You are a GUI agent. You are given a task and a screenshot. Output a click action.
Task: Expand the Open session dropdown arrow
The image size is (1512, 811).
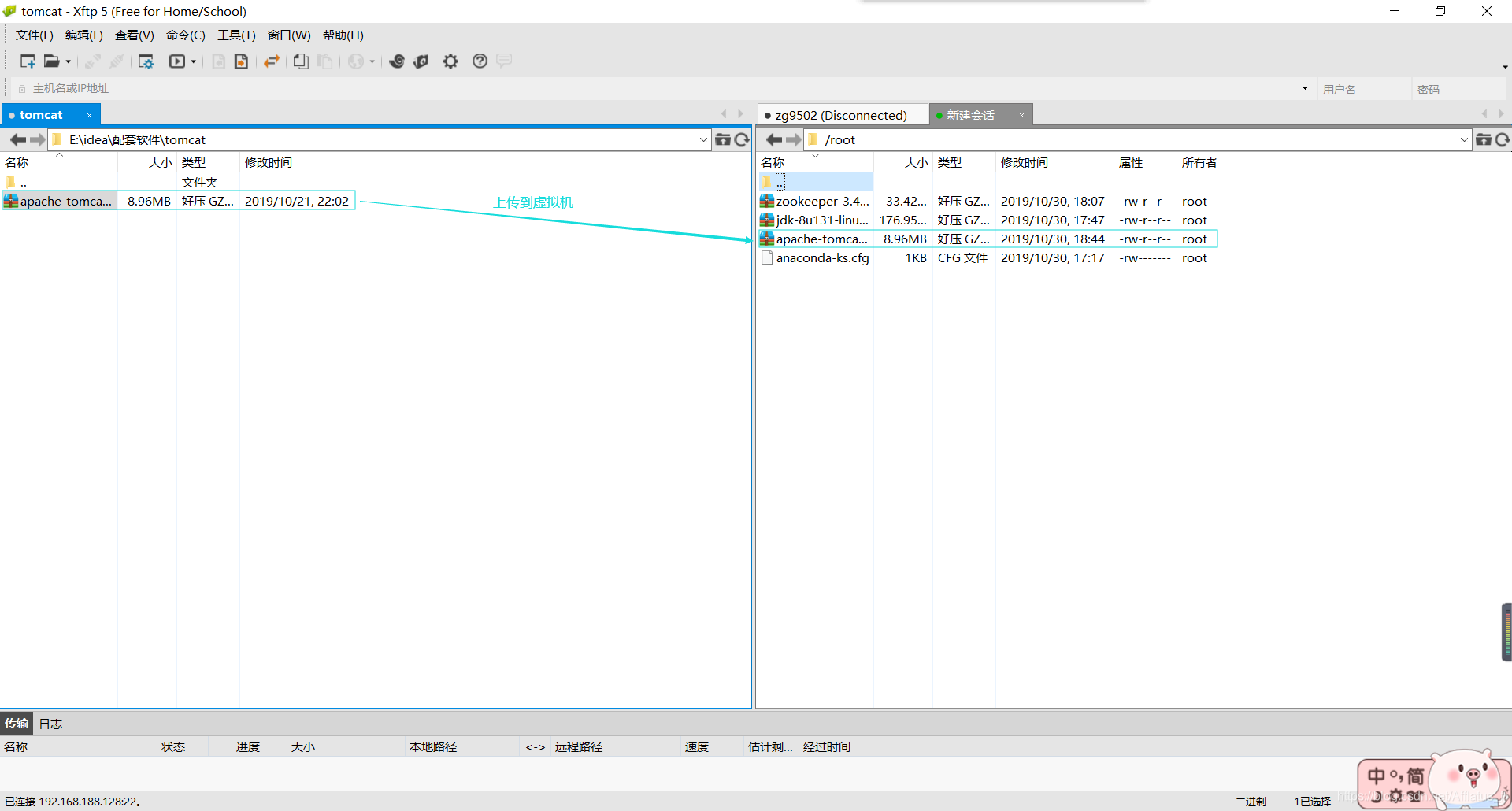click(68, 61)
